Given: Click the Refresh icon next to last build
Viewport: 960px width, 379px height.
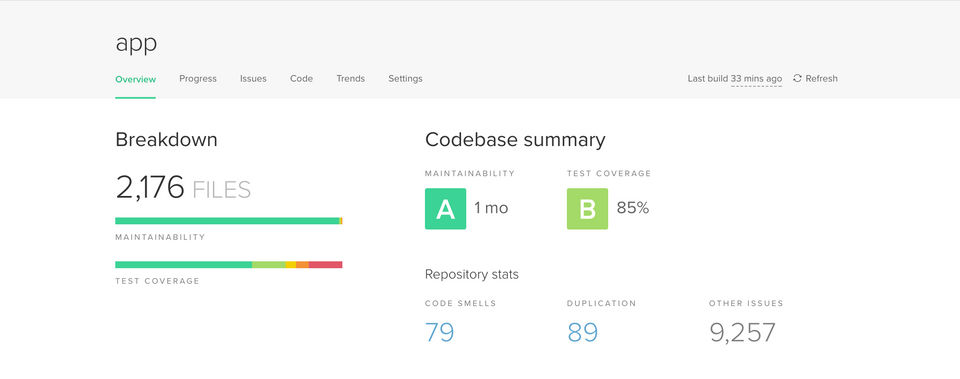Looking at the screenshot, I should [x=797, y=78].
